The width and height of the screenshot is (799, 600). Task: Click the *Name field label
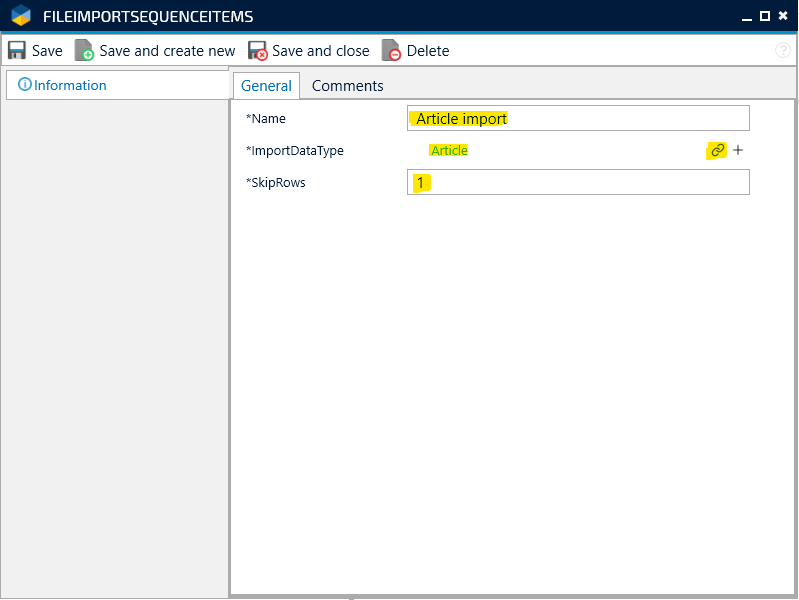click(266, 119)
